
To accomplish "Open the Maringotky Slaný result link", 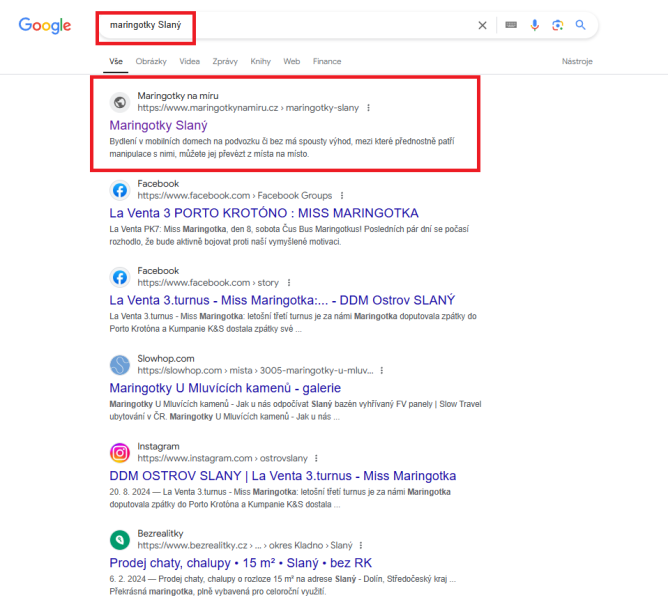I will tap(158, 125).
